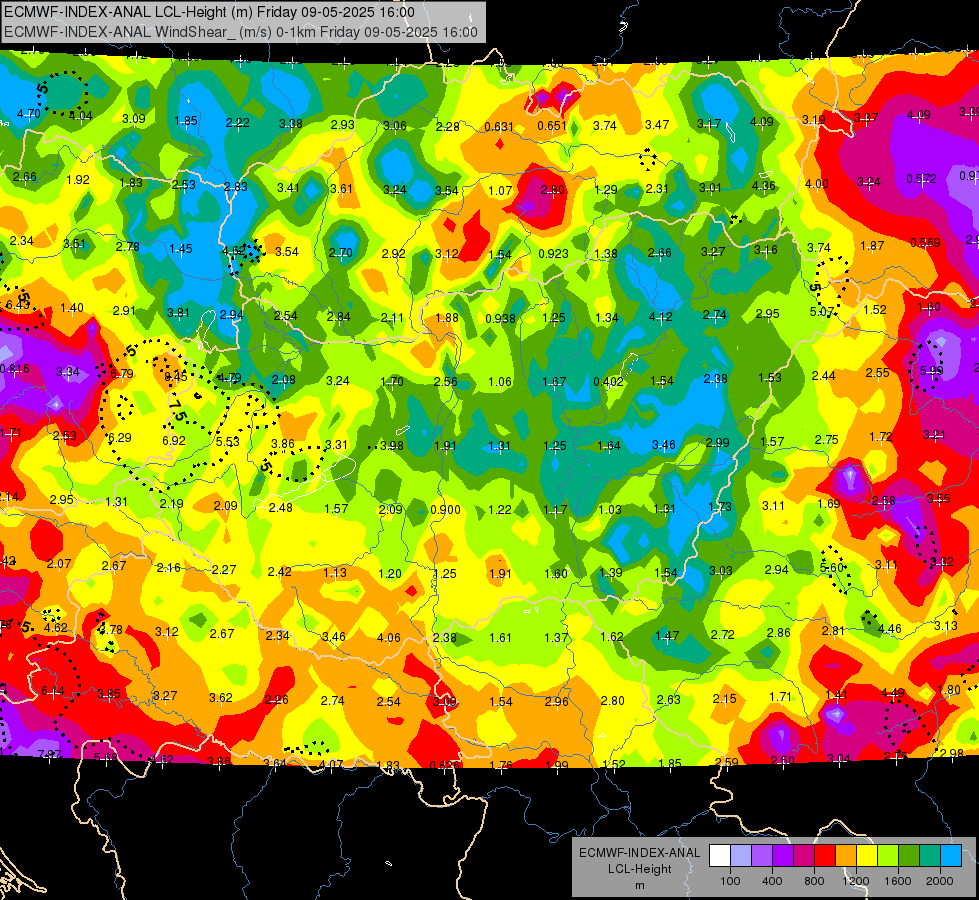
Task: Click the wind shear value 0.938
Action: click(500, 319)
